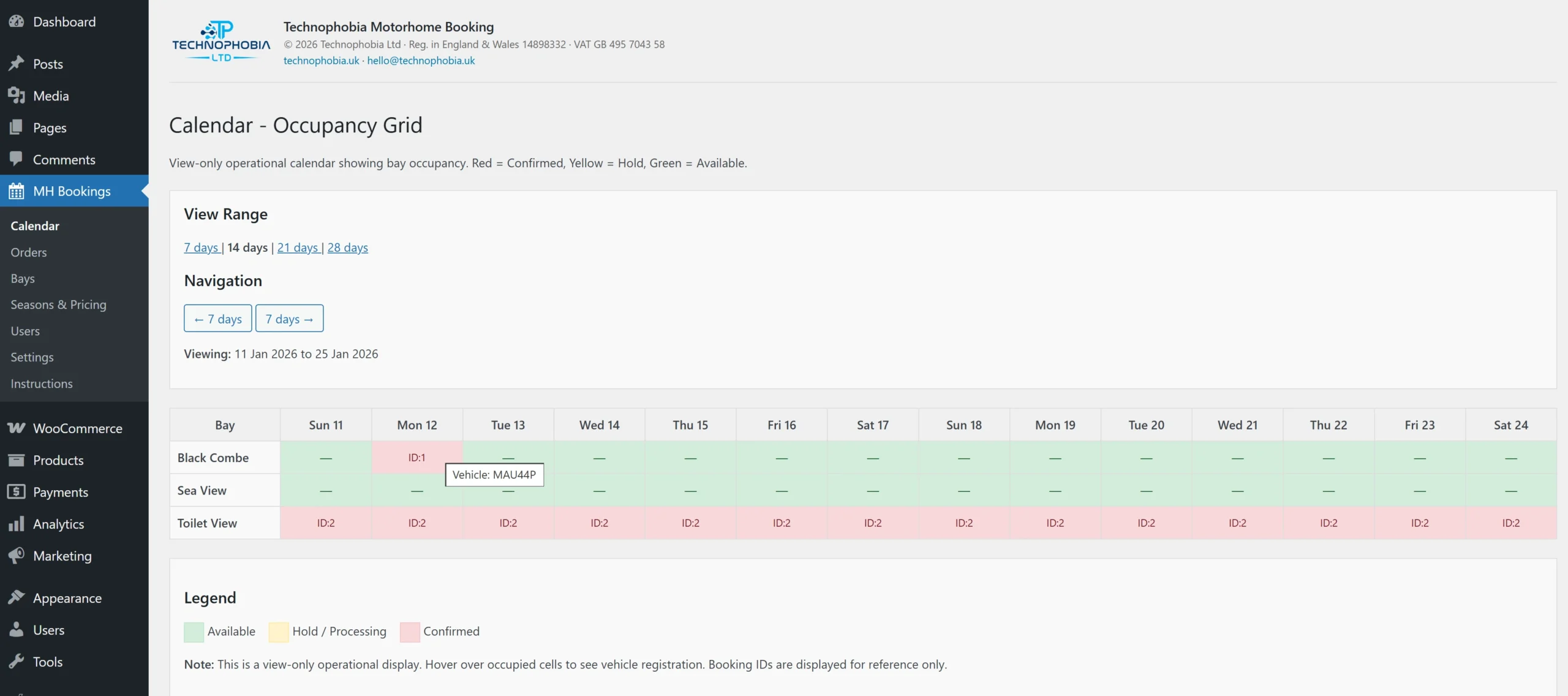Screen dimensions: 1568x696
Task: Click Black Combe available cell on Fri 16
Action: point(782,458)
